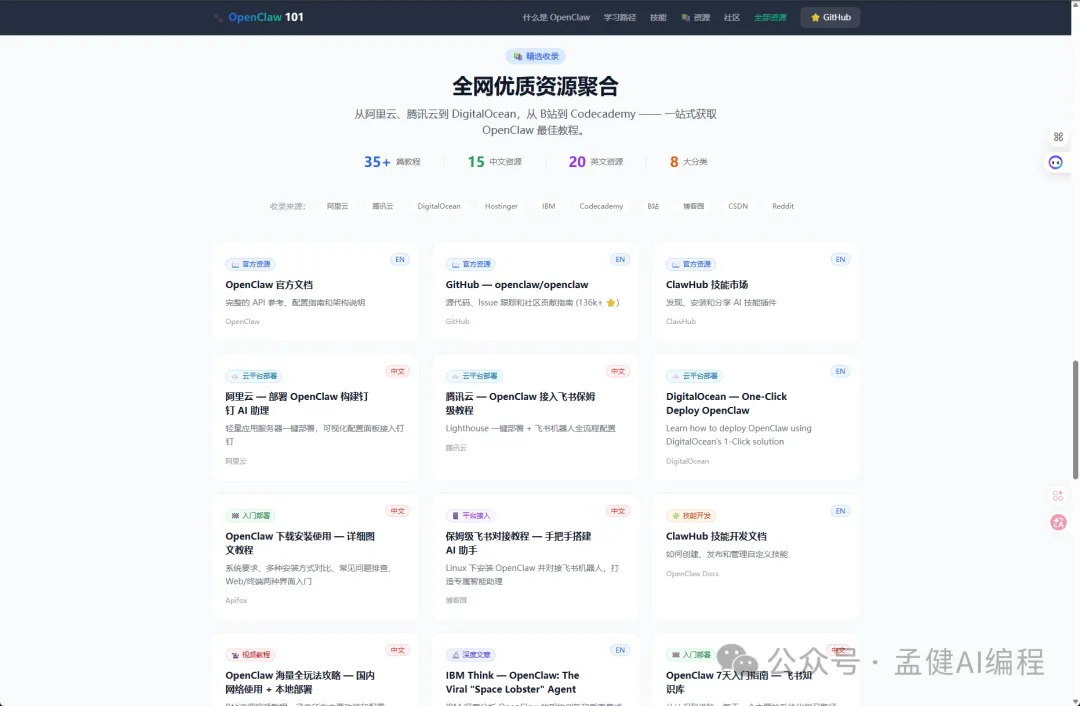Viewport: 1080px width, 706px height.
Task: Click the GitHub star button in navbar
Action: [830, 17]
